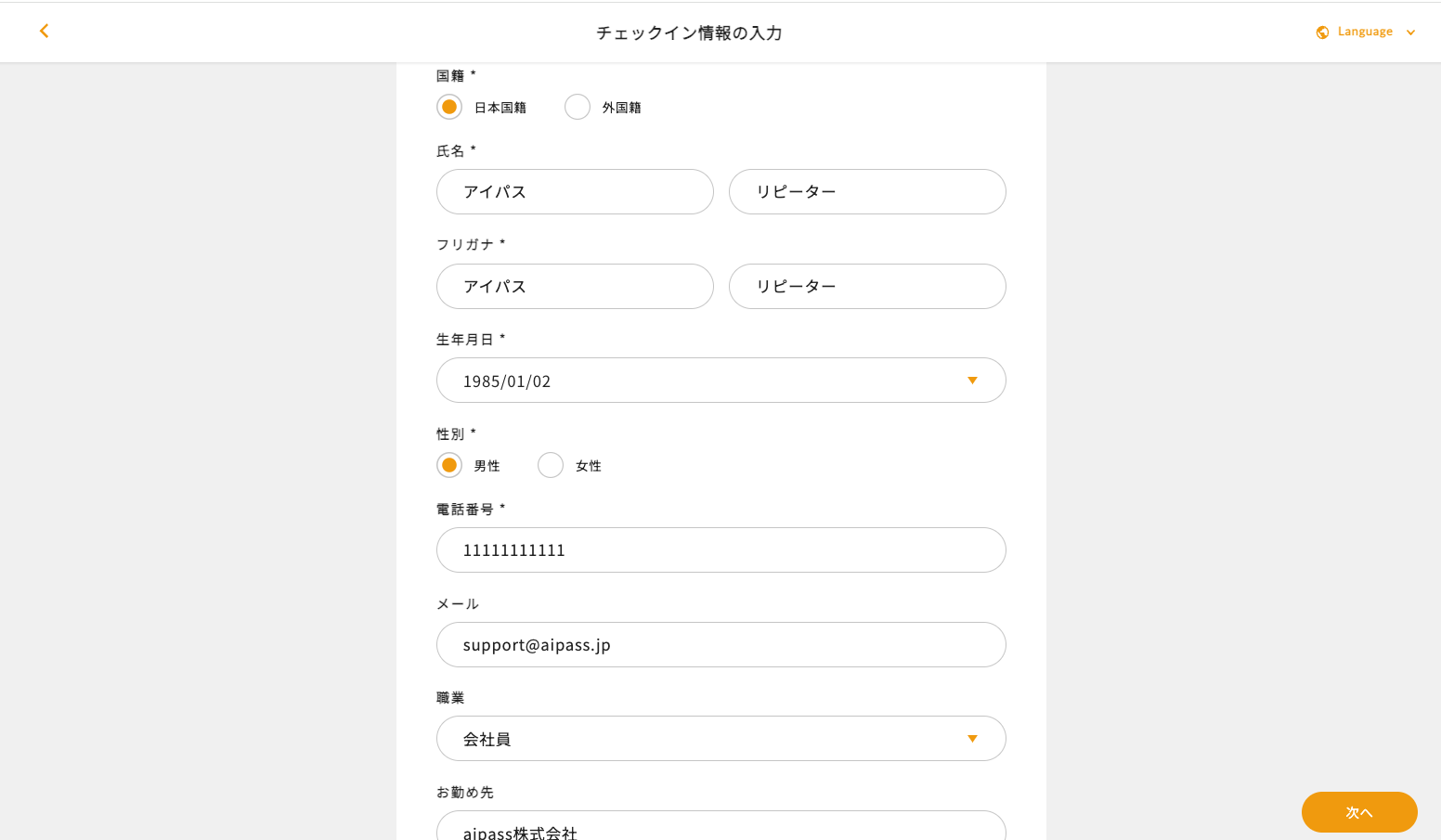Select 外国籍 nationality radio button

(x=578, y=107)
